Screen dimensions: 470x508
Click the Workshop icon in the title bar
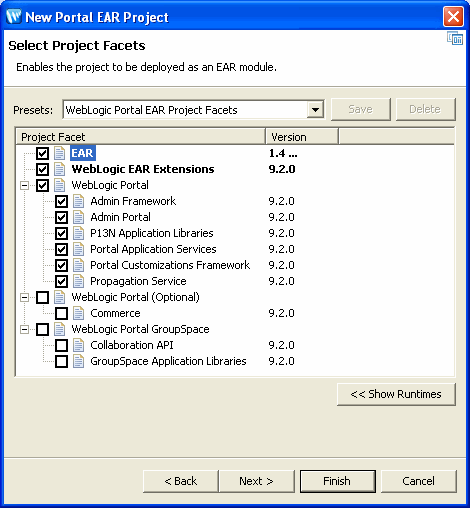14,16
